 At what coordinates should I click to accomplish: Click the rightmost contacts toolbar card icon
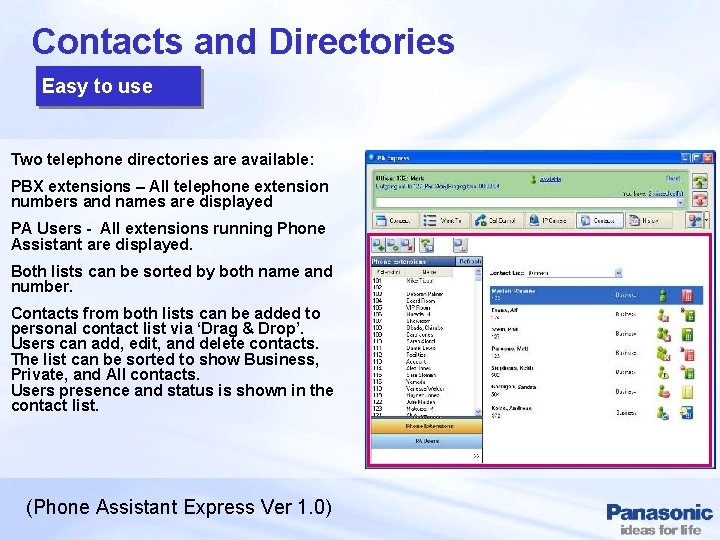460,246
